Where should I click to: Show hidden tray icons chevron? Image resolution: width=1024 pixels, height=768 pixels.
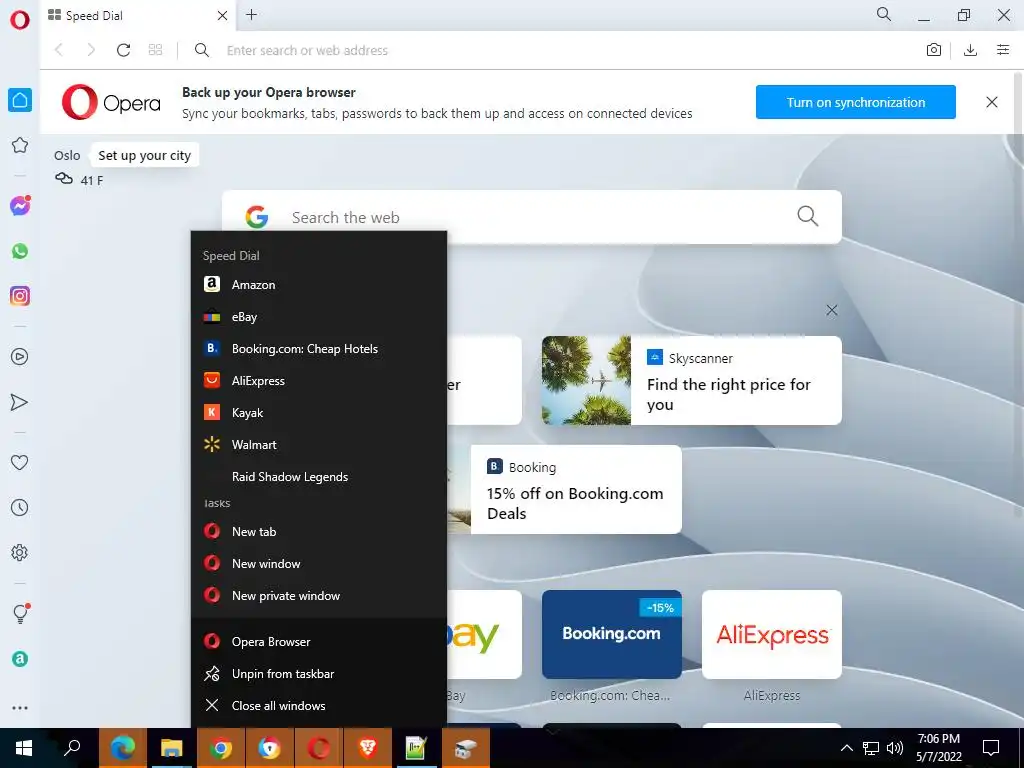(846, 748)
